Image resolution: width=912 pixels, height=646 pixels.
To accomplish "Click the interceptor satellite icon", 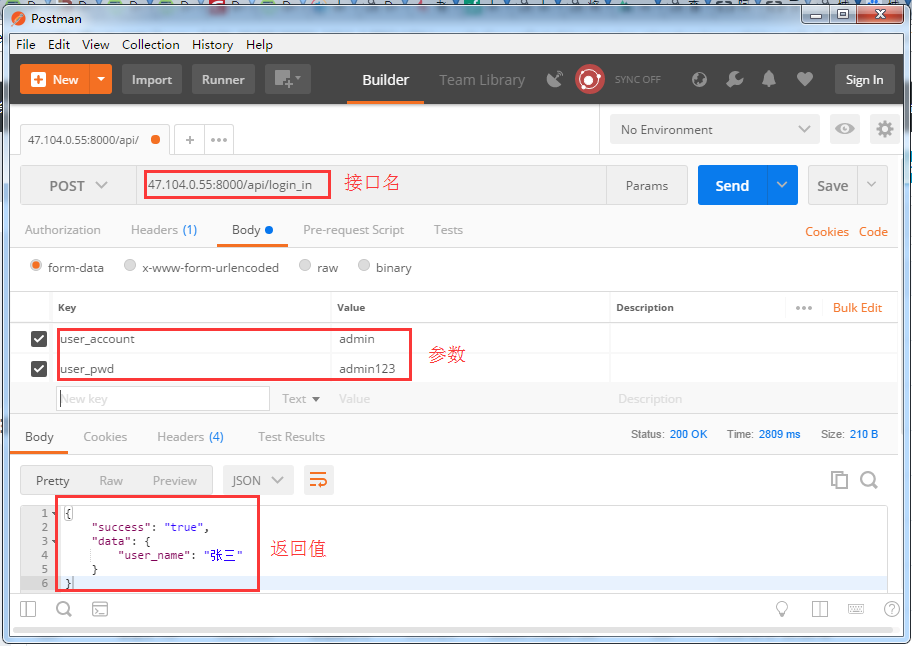I will (x=555, y=79).
